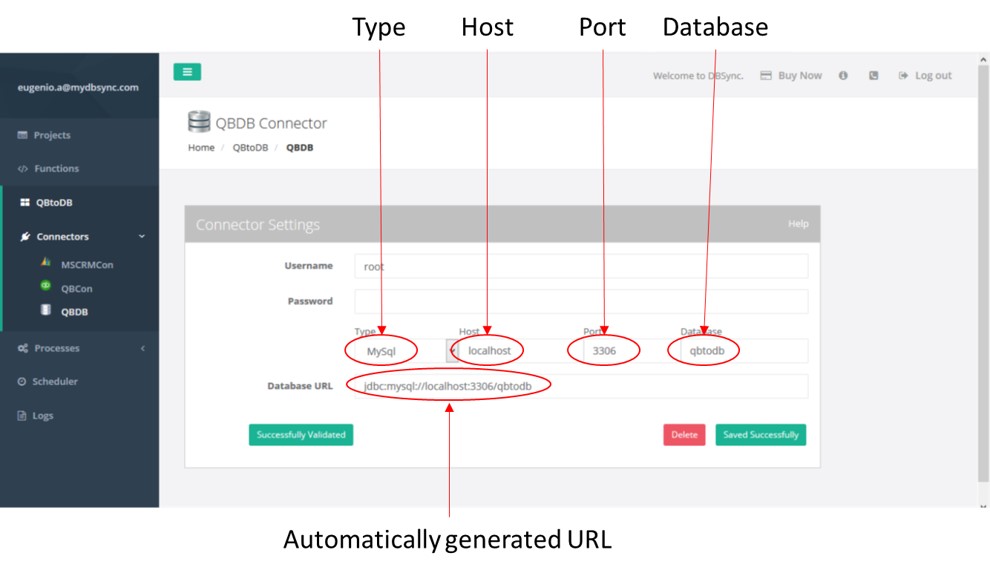Open Projects in the sidebar
Screen dimensions: 990x573
point(52,136)
